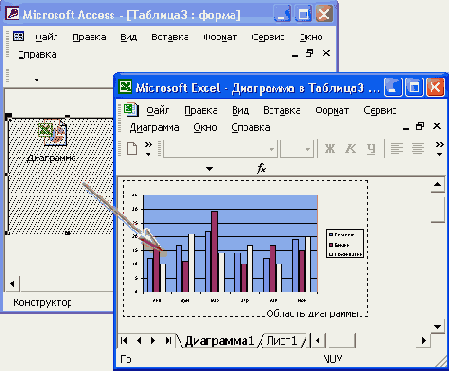Select the chart legend box
Viewport: 449px width, 371px height.
pyautogui.click(x=345, y=243)
